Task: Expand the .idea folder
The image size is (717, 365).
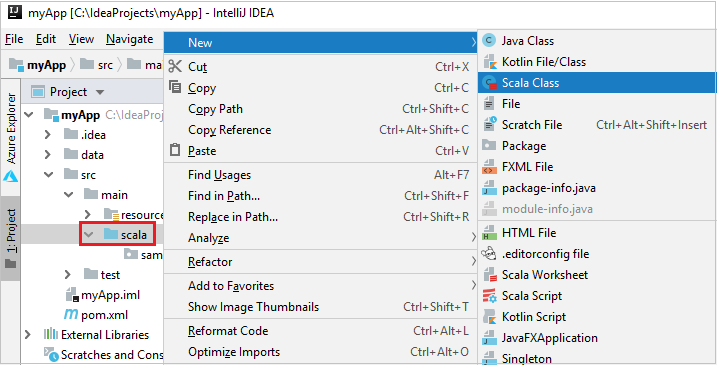Action: 48,135
